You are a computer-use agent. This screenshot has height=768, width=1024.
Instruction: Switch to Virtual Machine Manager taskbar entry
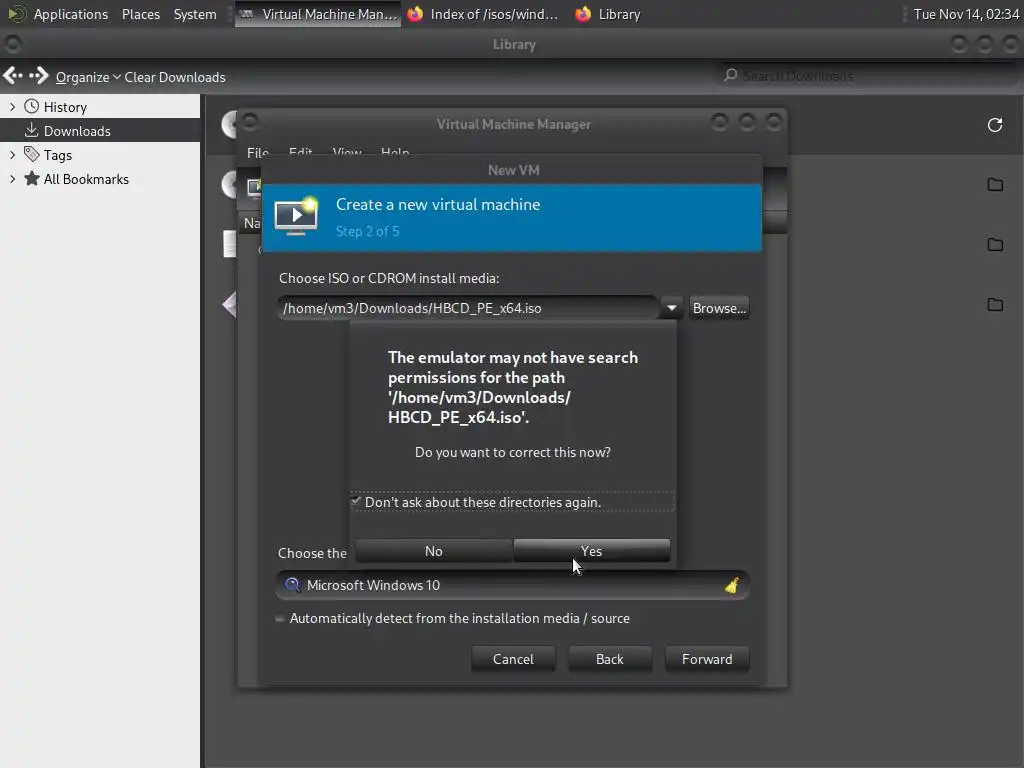click(318, 14)
